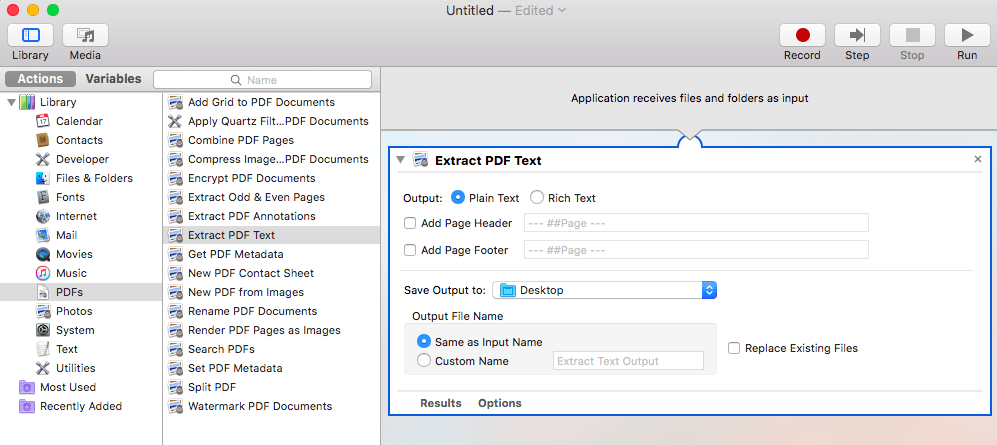This screenshot has height=445, width=997.
Task: Select the Text category icon
Action: 43,349
